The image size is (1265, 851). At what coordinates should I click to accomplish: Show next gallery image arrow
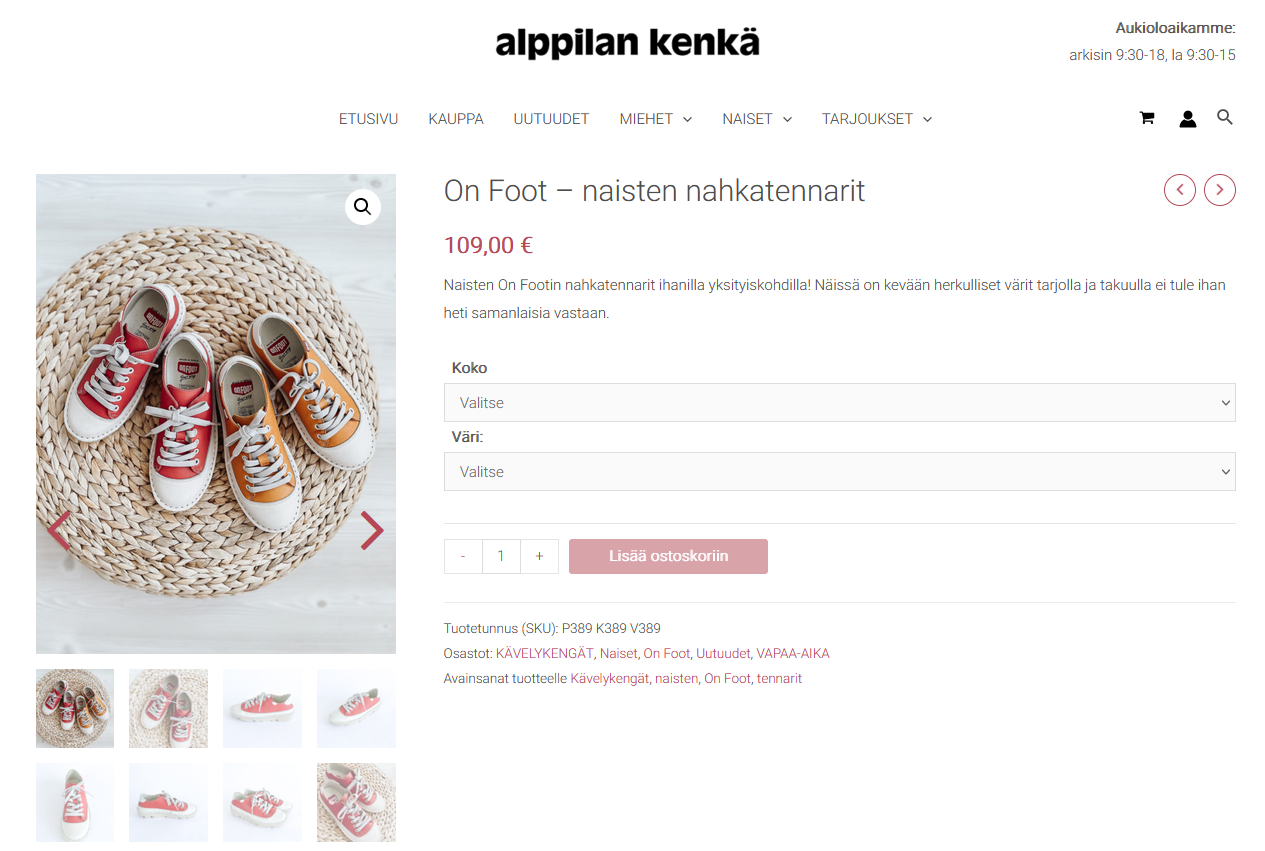tap(372, 531)
